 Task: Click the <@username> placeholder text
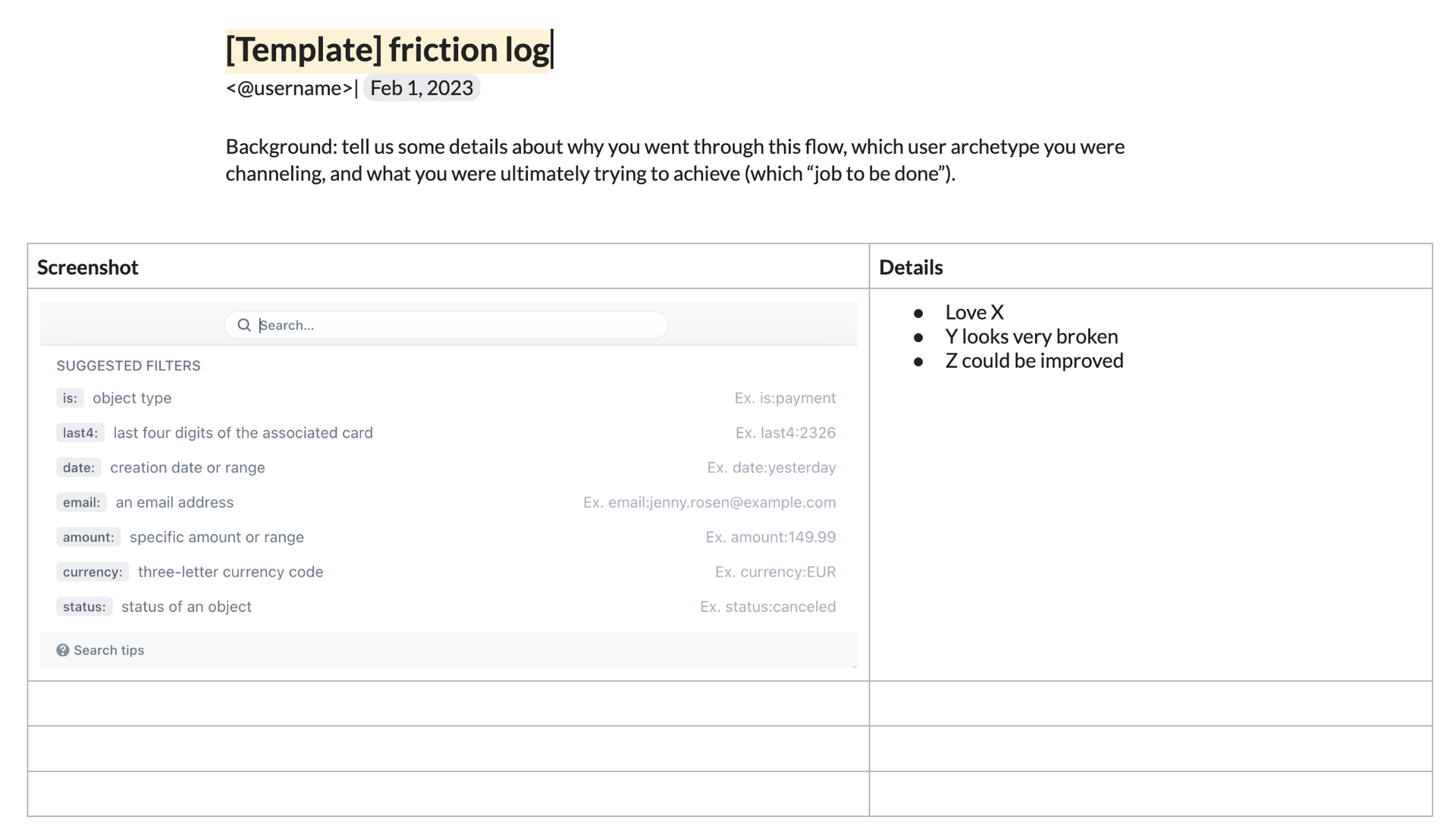[x=289, y=89]
